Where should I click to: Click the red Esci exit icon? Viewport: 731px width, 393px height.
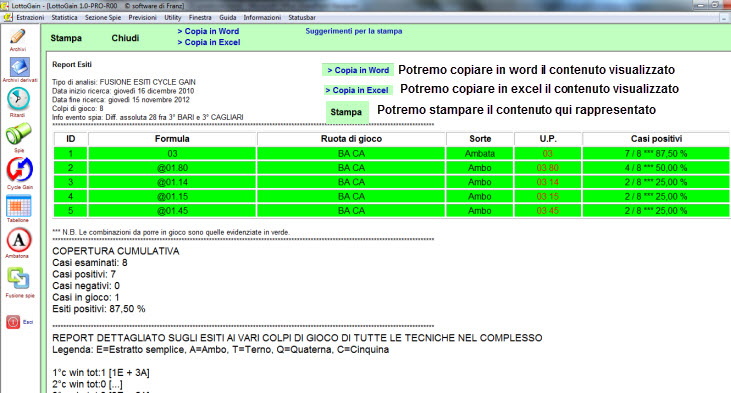pyautogui.click(x=13, y=322)
